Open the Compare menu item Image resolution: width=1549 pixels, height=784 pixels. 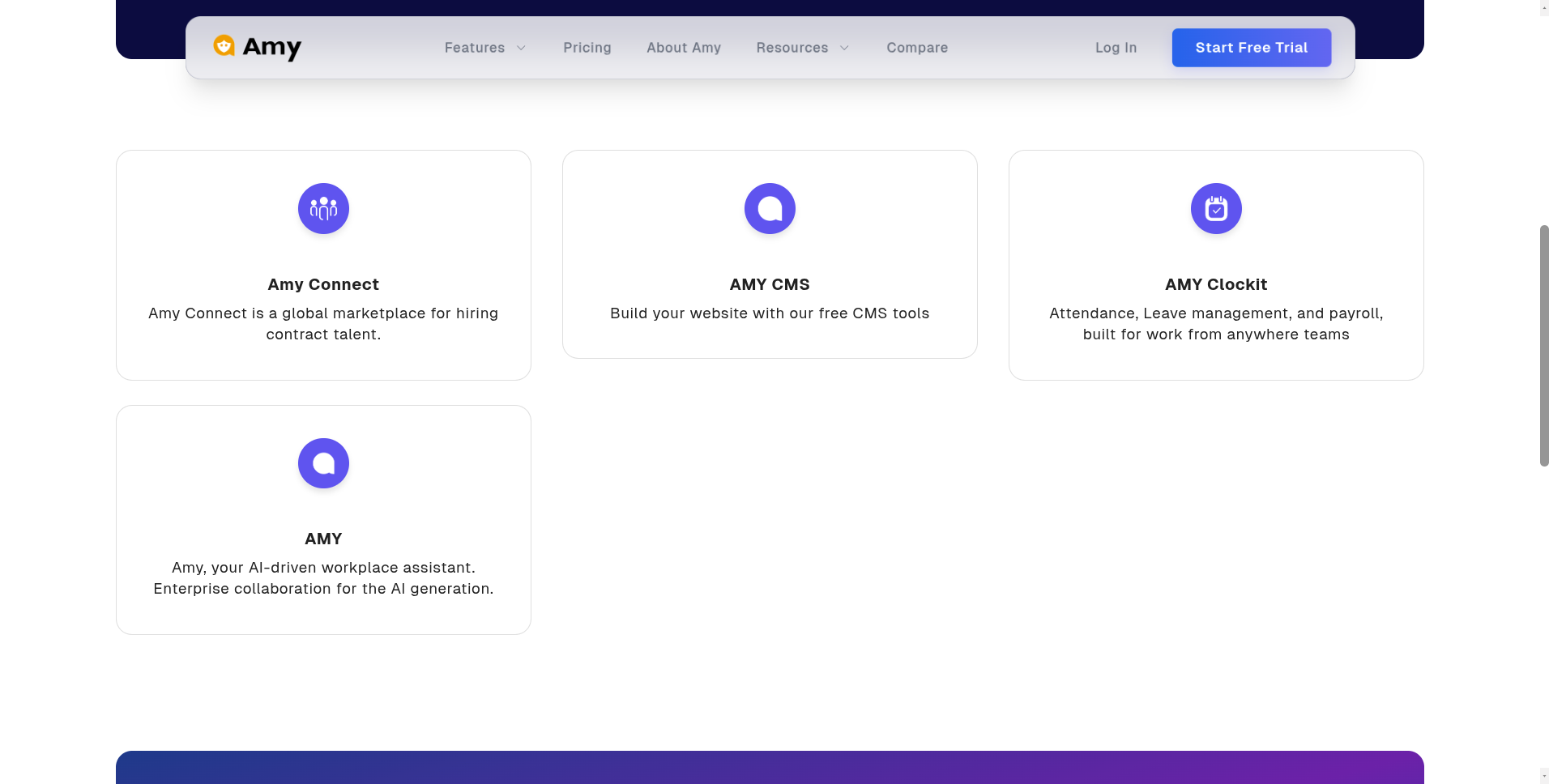click(917, 48)
